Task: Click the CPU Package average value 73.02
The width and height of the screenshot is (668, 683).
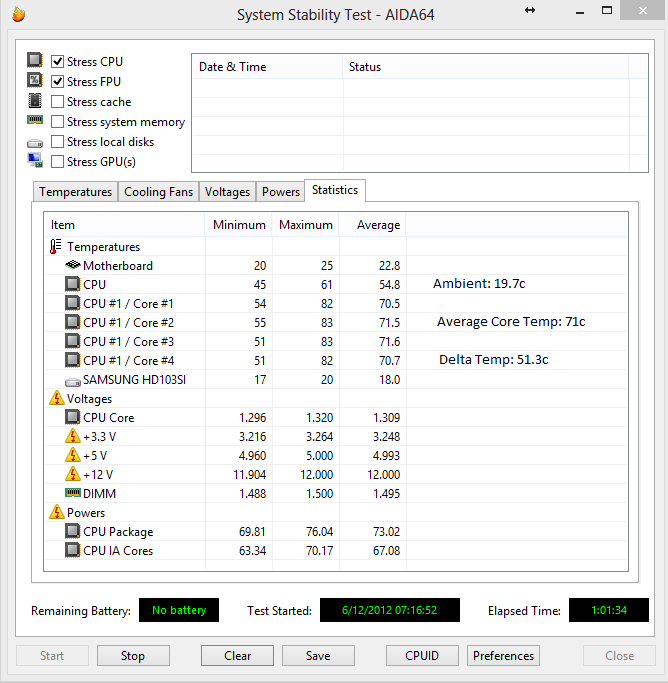Action: click(386, 531)
